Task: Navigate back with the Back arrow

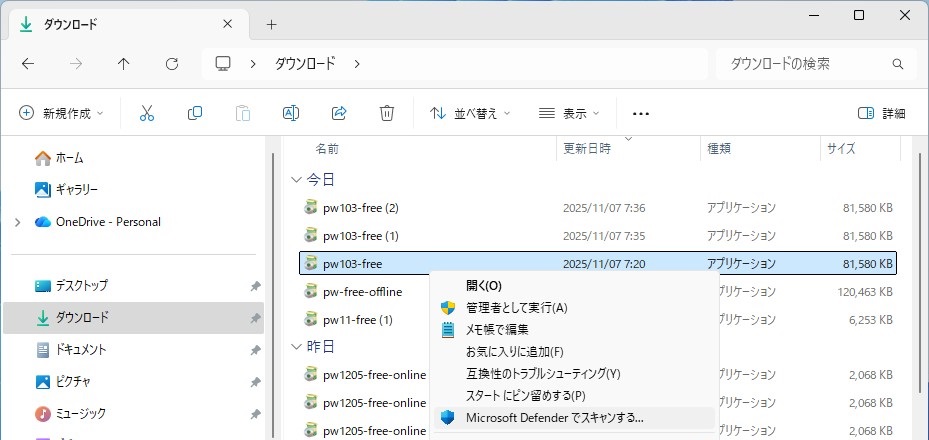Action: tap(28, 64)
